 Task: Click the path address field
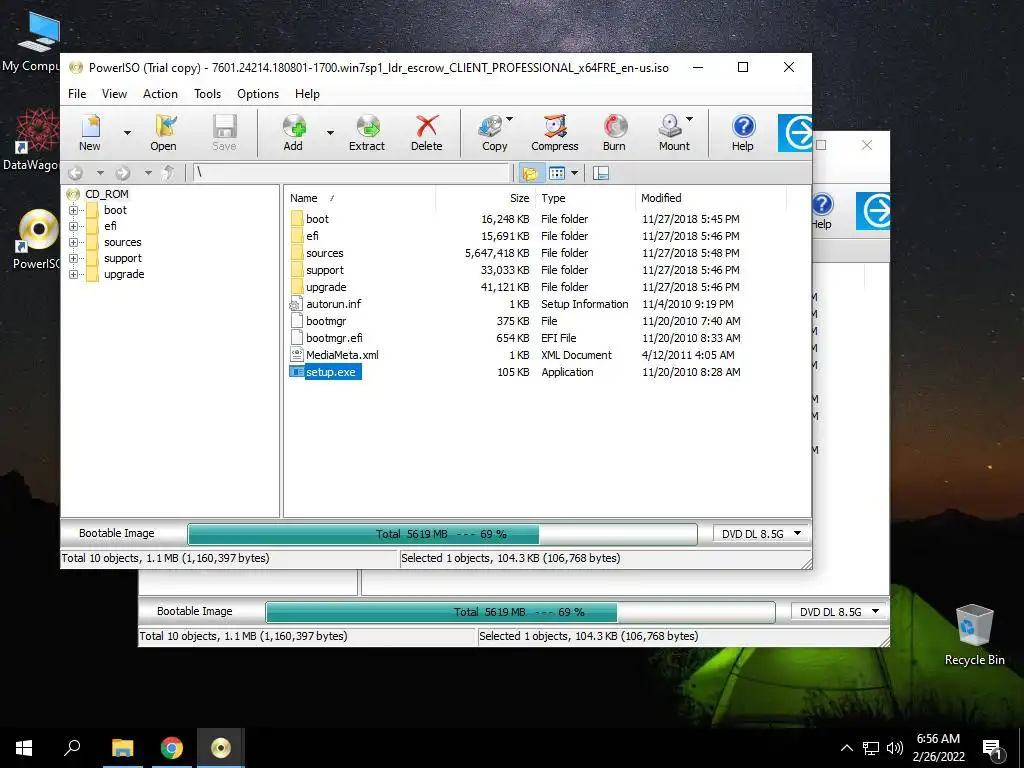tap(351, 173)
